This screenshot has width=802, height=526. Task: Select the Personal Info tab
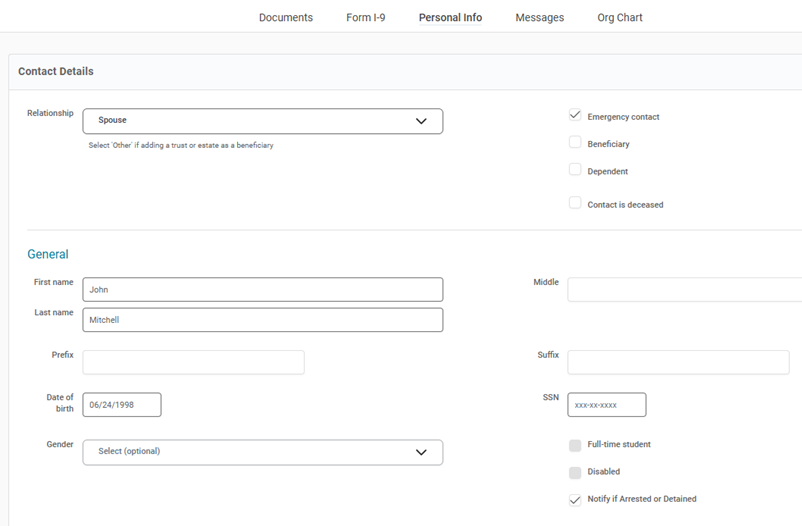(x=450, y=17)
